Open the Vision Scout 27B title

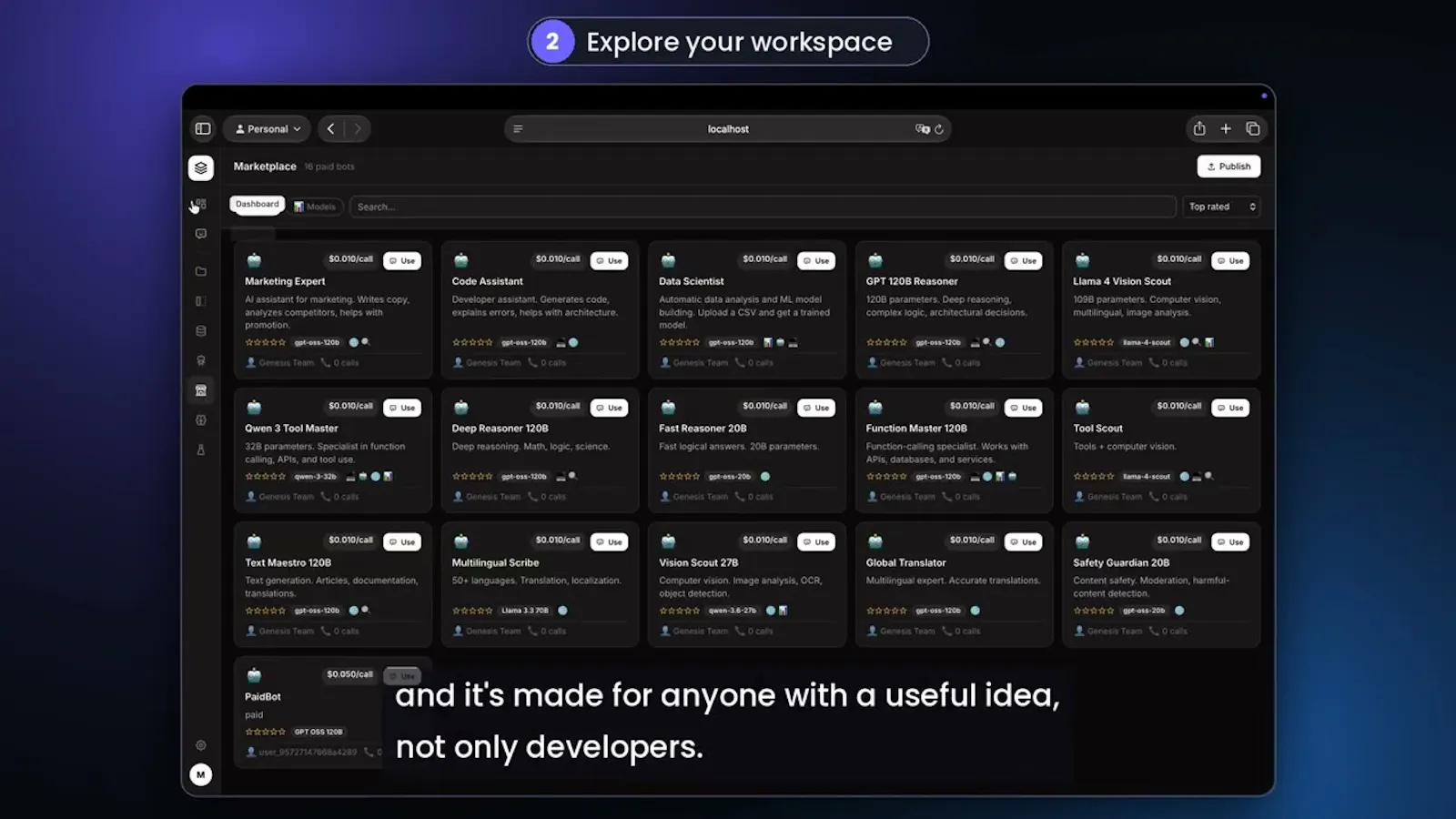(699, 562)
